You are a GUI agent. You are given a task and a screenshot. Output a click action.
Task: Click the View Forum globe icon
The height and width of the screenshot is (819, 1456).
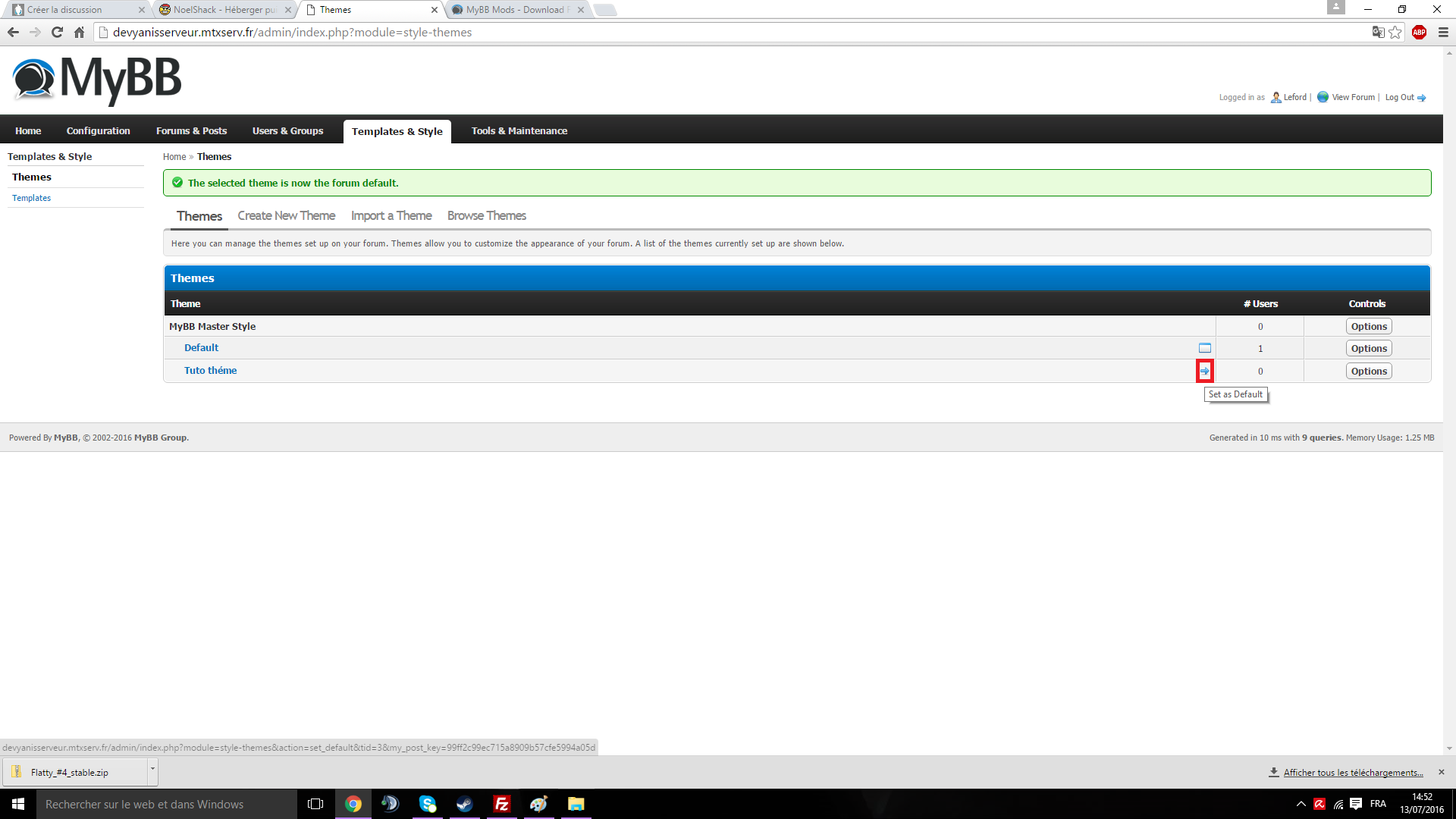[x=1323, y=97]
